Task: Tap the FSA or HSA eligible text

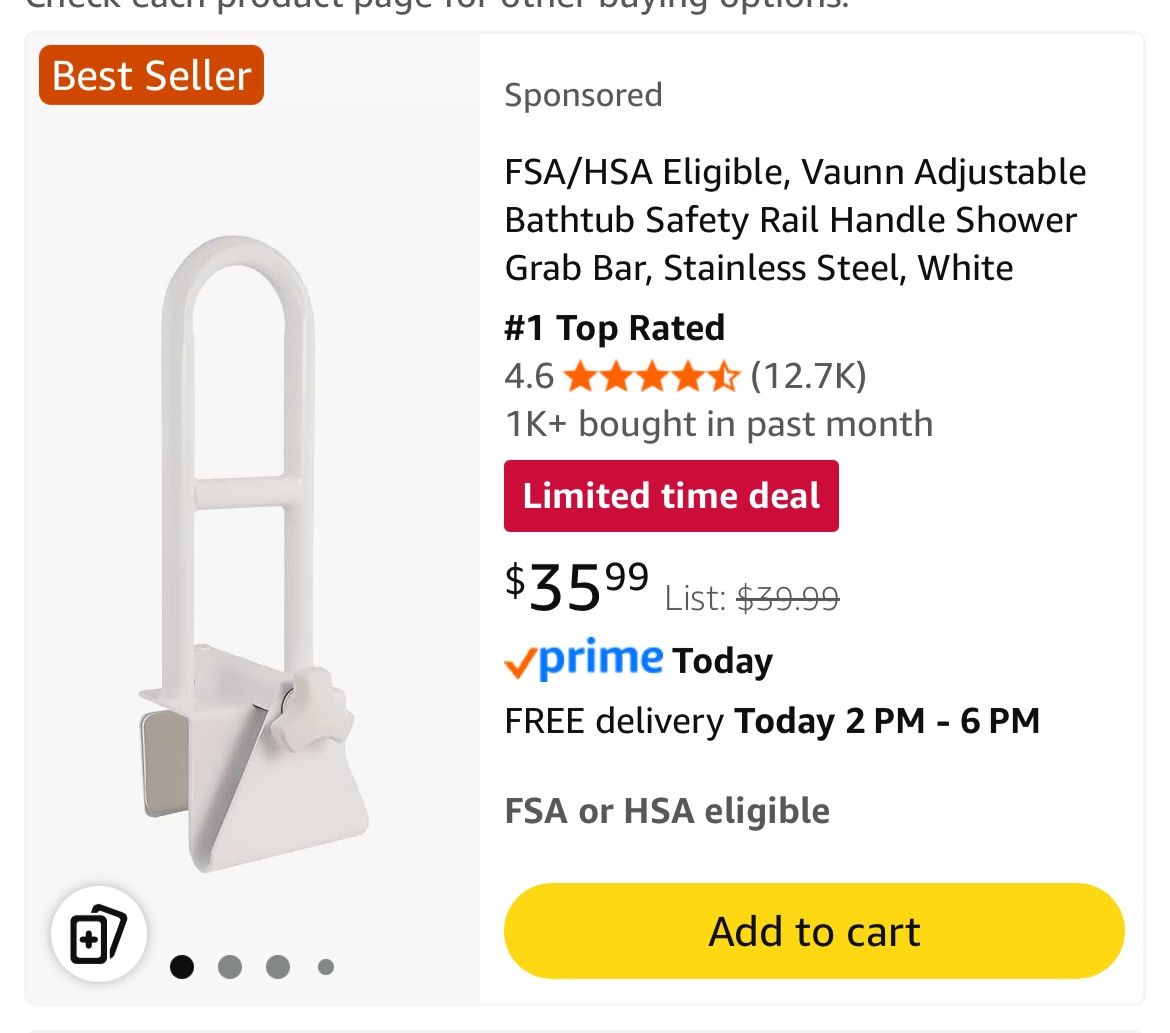Action: click(x=667, y=810)
